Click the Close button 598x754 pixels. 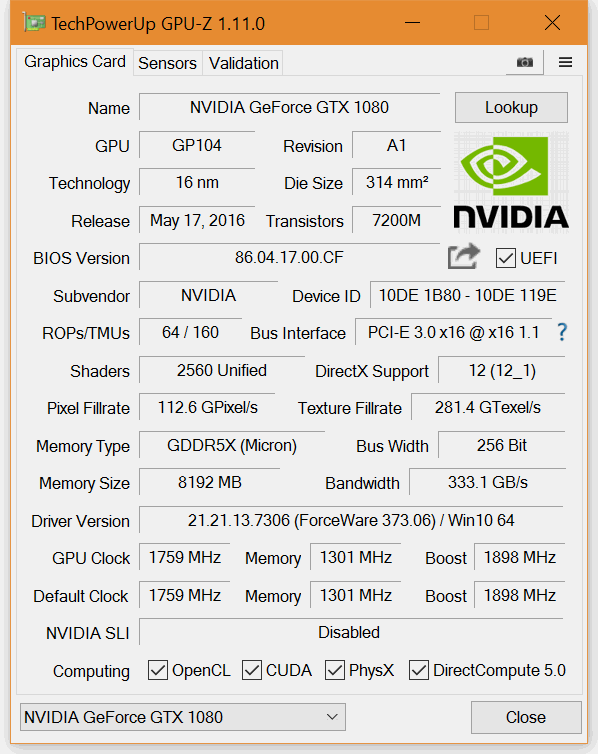pyautogui.click(x=526, y=717)
